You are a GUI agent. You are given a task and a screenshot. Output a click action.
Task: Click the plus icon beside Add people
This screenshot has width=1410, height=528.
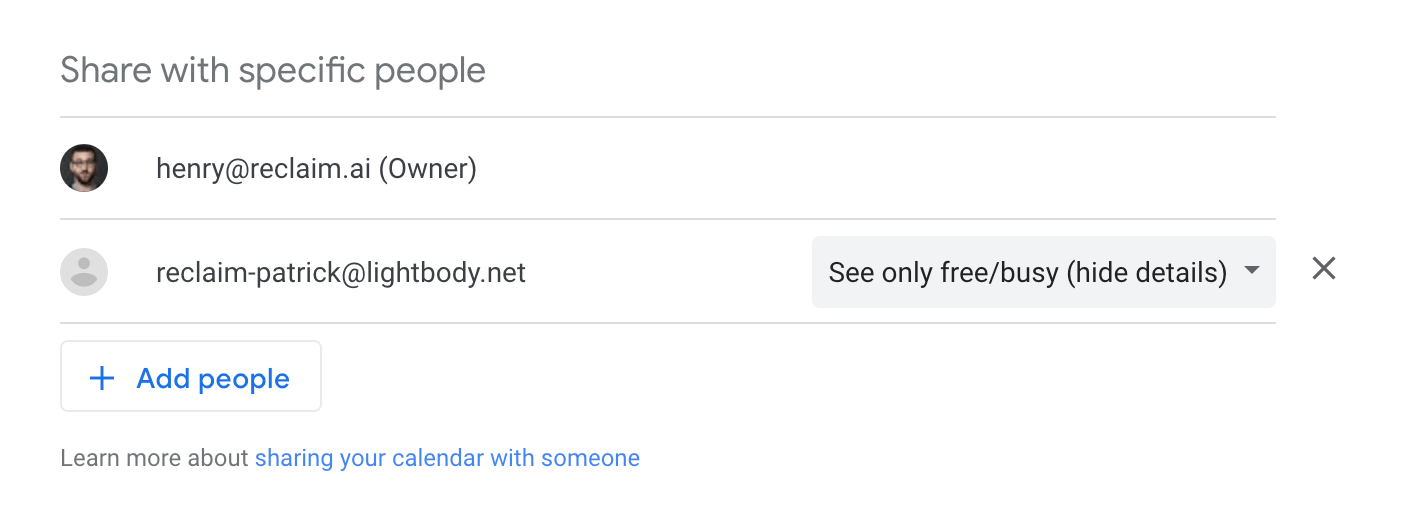(102, 378)
